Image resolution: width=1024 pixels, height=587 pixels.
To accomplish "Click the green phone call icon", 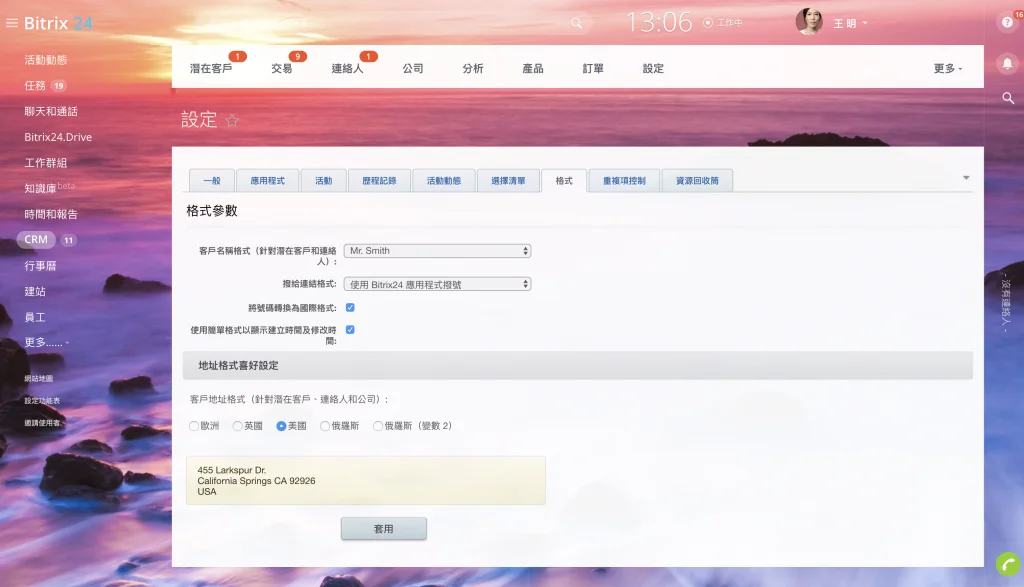I will [x=1007, y=563].
